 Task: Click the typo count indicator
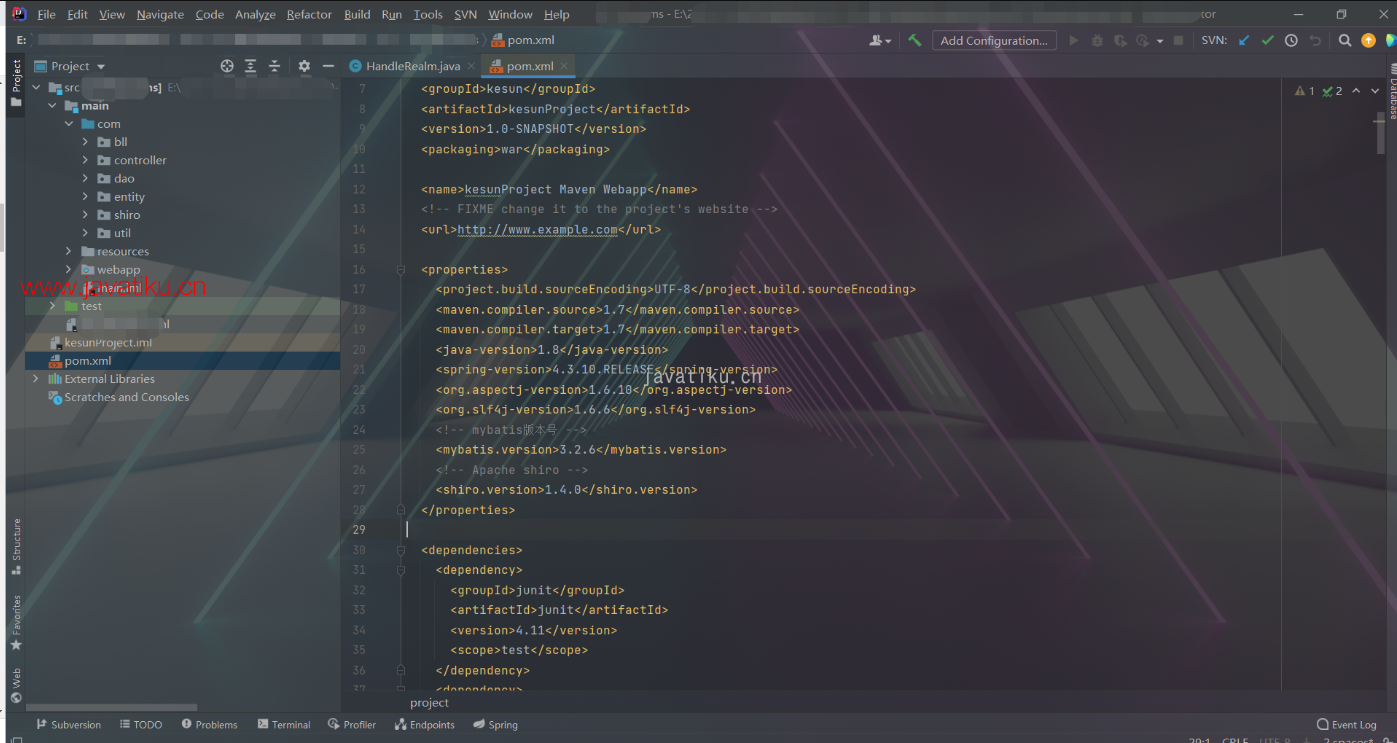pyautogui.click(x=1332, y=90)
